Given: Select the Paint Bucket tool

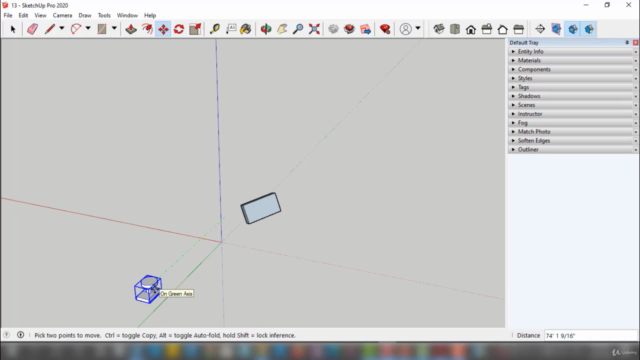Looking at the screenshot, I should (x=246, y=29).
